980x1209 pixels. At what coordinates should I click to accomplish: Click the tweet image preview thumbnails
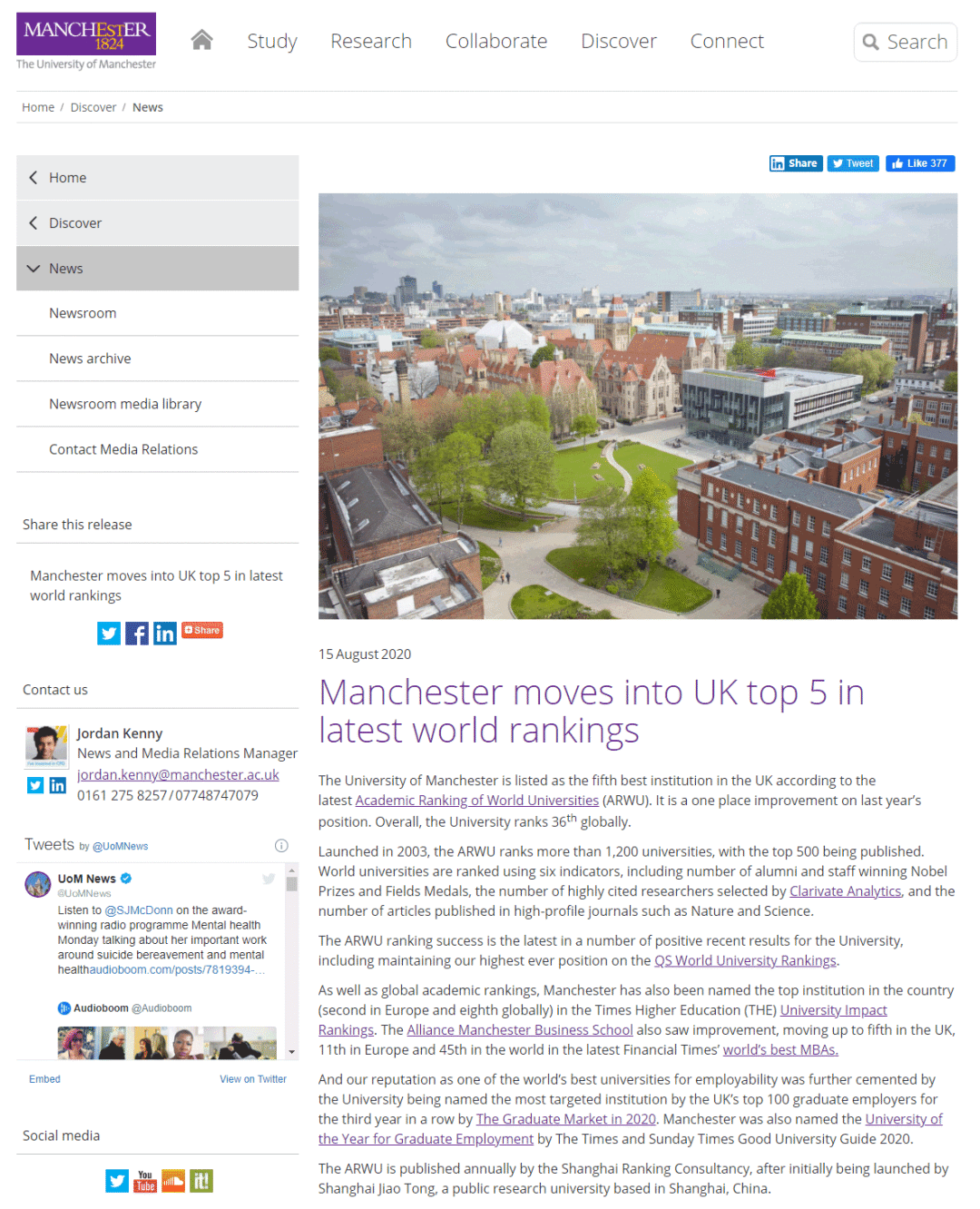click(x=167, y=1043)
